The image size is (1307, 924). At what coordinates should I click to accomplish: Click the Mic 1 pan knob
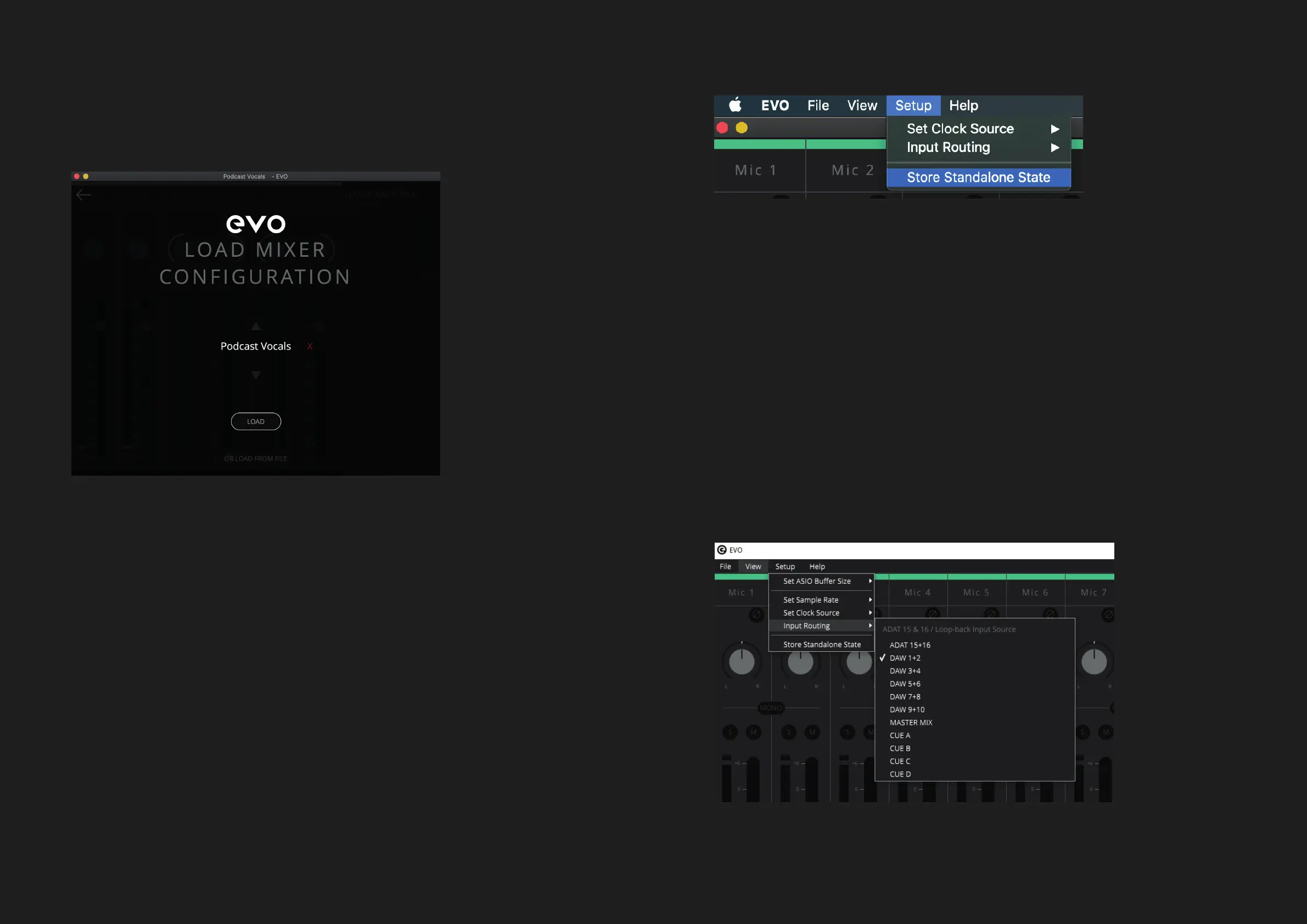click(741, 662)
